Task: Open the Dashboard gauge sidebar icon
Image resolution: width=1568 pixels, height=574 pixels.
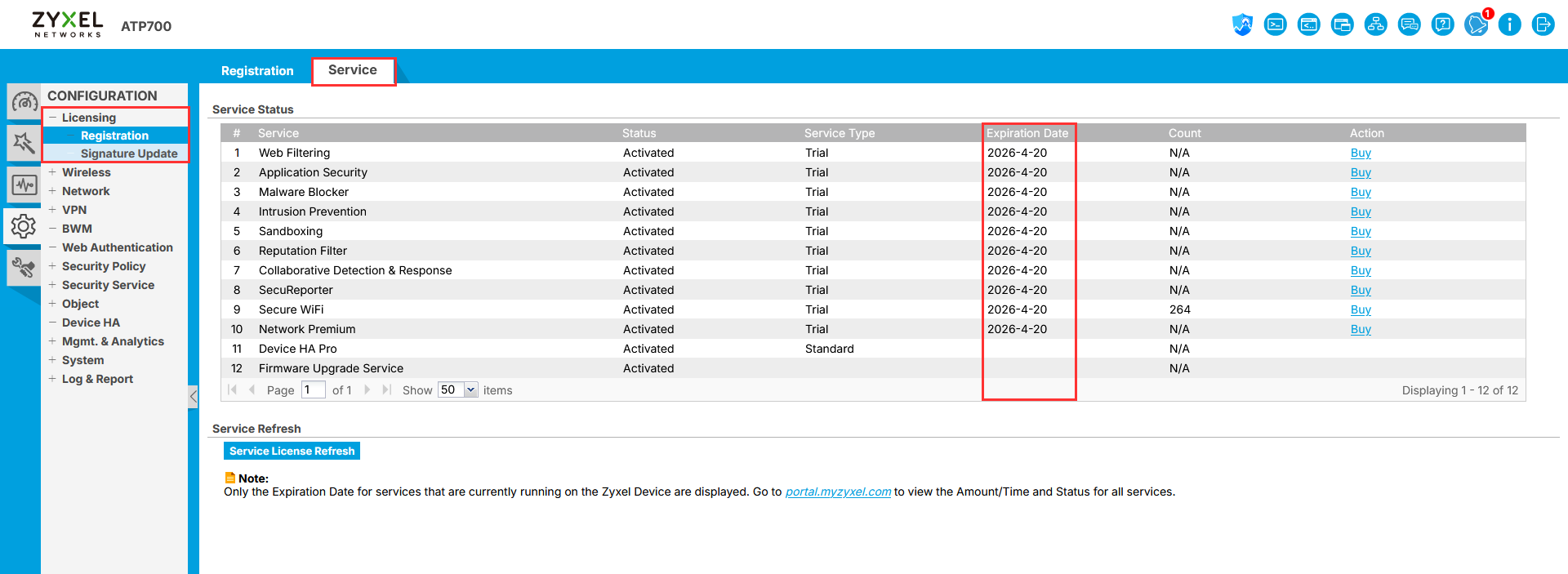Action: tap(24, 103)
